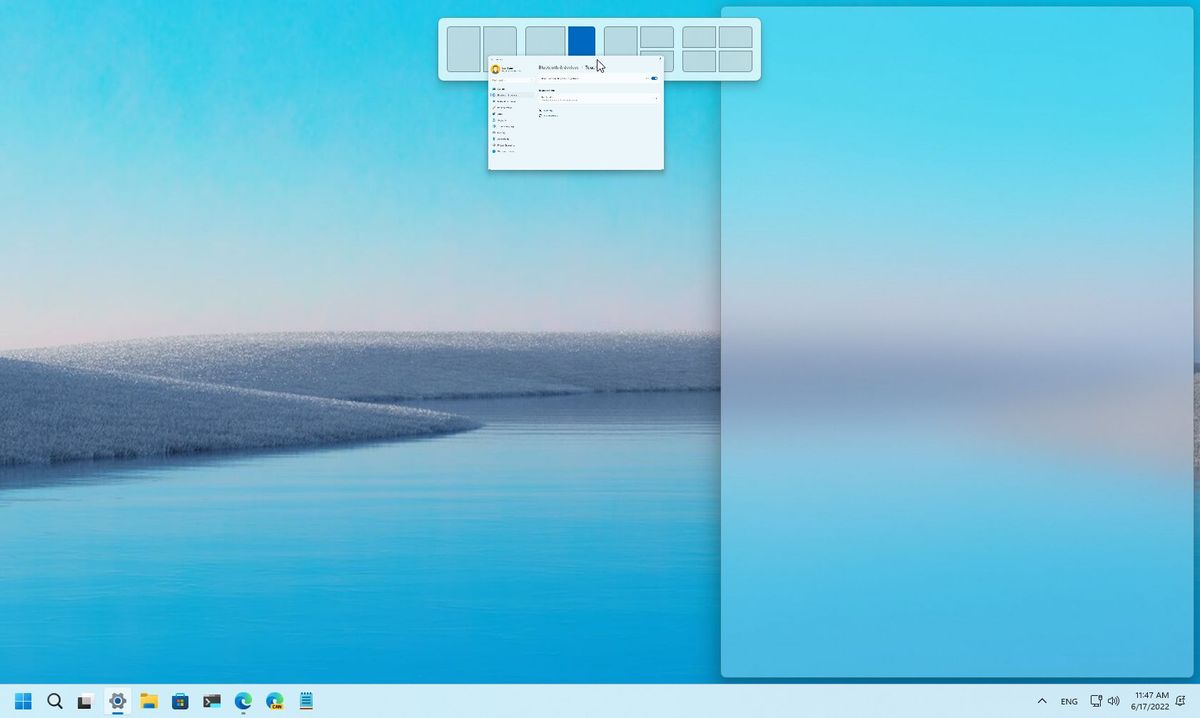Open Personalization settings

coord(505,107)
